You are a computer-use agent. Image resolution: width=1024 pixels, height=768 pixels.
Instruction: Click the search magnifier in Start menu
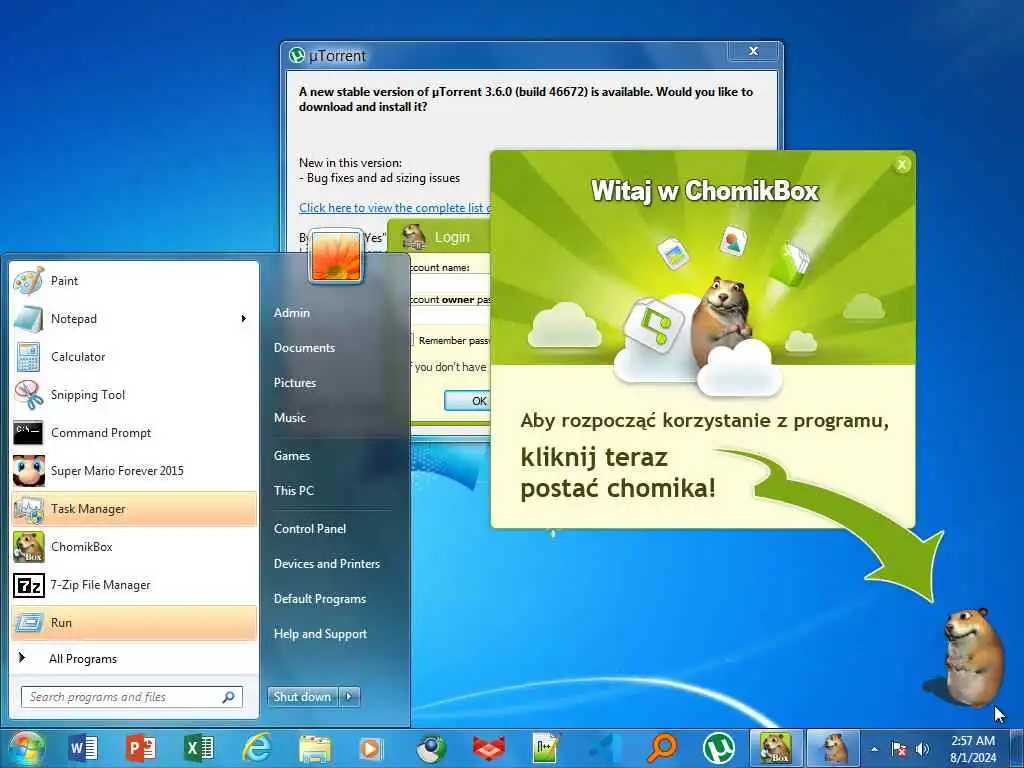click(x=229, y=697)
